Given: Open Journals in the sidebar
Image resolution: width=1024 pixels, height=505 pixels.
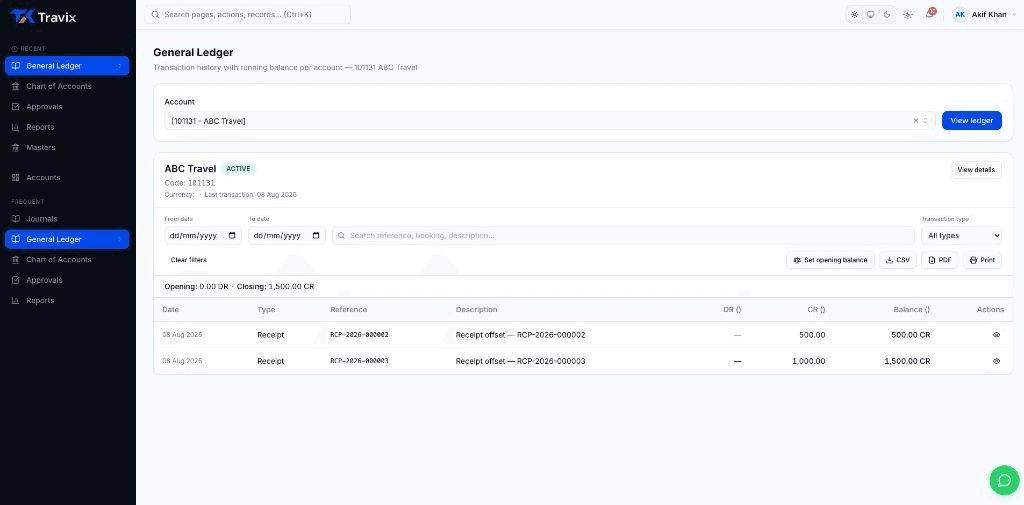Looking at the screenshot, I should tap(67, 219).
